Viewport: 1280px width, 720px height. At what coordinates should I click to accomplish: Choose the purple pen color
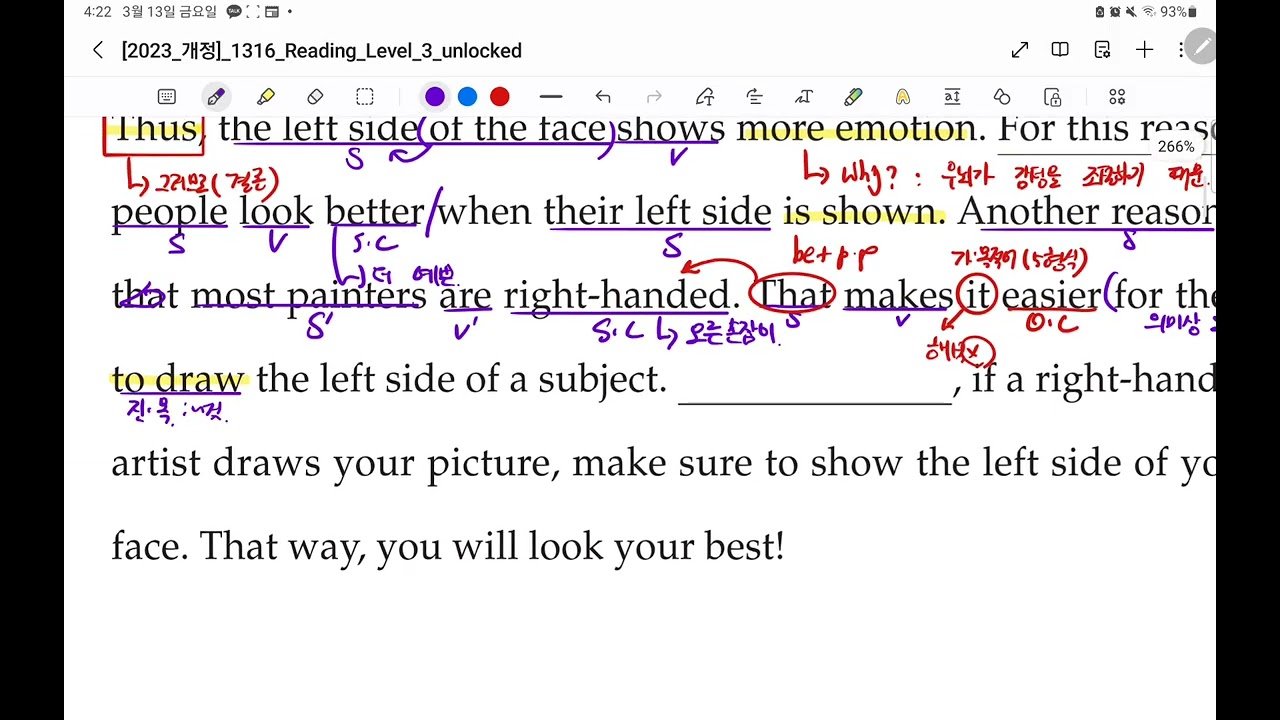(x=435, y=97)
